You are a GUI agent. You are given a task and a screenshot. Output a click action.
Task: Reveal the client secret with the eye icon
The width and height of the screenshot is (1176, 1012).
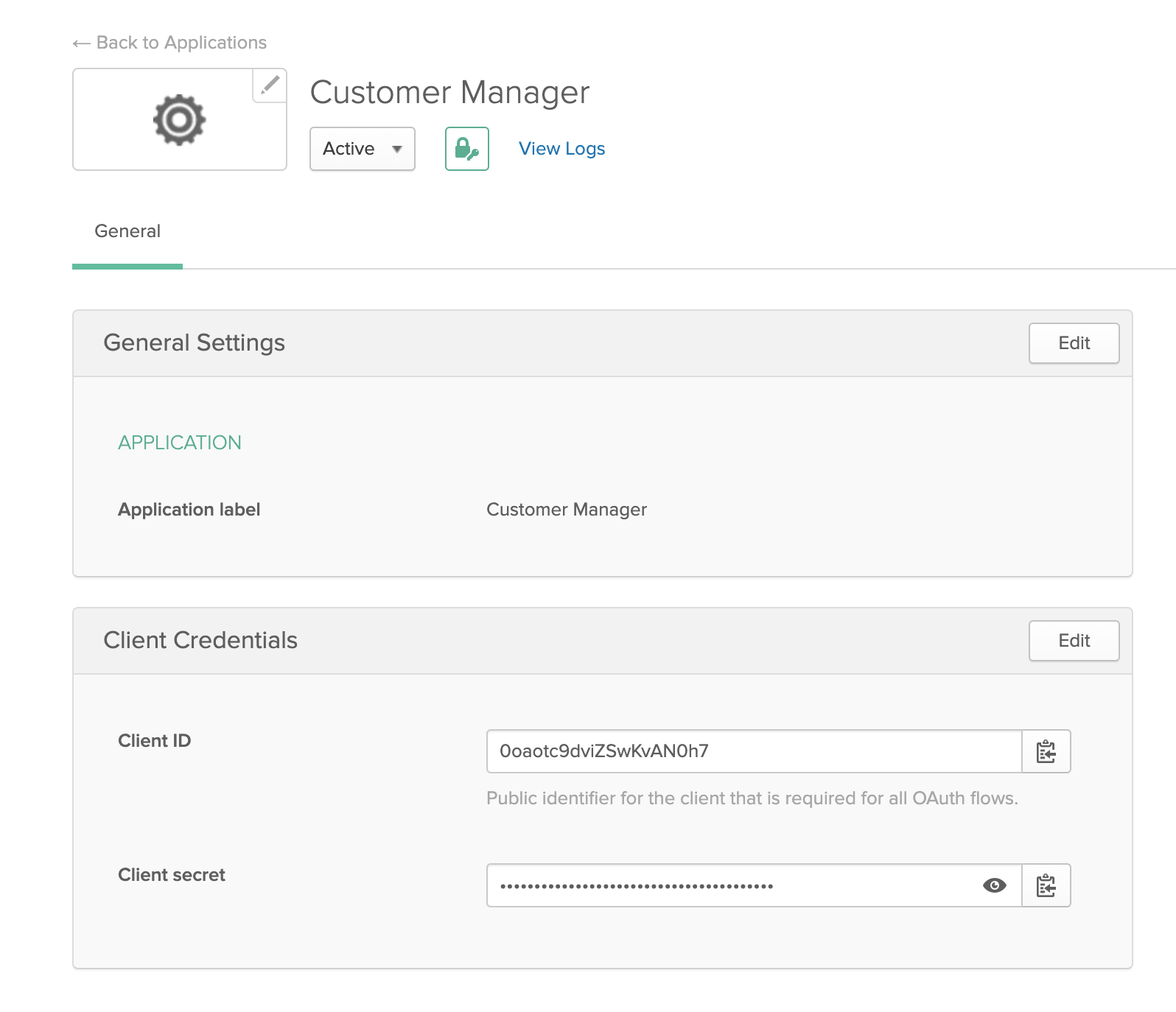point(994,885)
